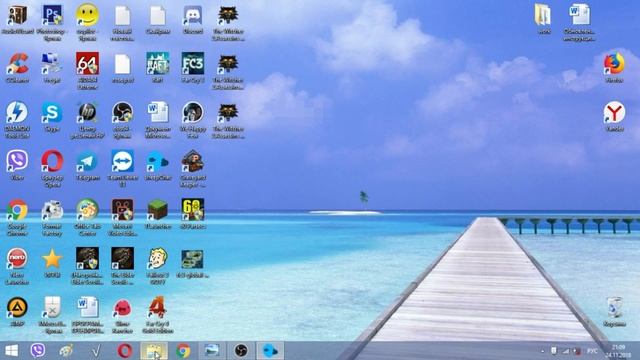
Task: Select the AIMP player desktop shortcut
Action: tap(17, 307)
